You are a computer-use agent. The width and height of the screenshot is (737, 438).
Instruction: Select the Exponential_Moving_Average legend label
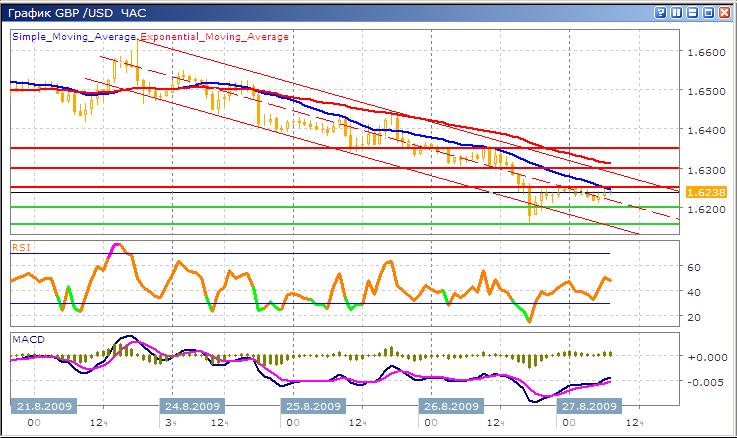tap(214, 36)
